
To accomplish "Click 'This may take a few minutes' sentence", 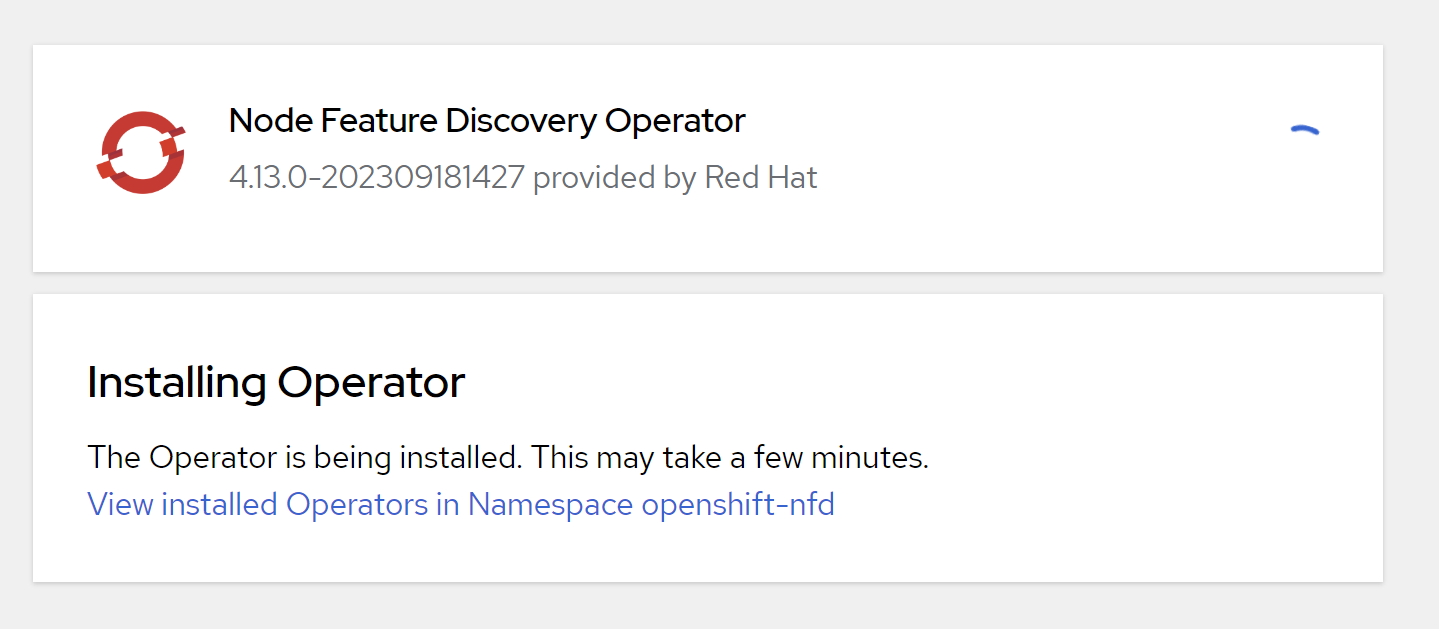I will tap(730, 458).
